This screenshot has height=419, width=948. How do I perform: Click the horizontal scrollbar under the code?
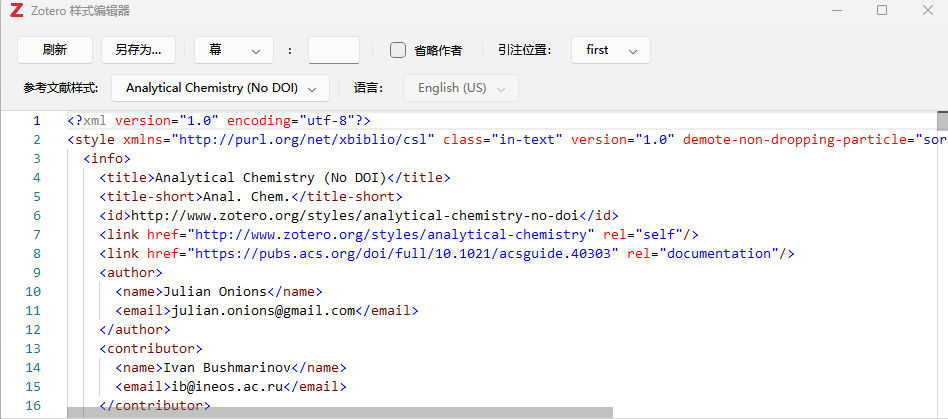340,412
